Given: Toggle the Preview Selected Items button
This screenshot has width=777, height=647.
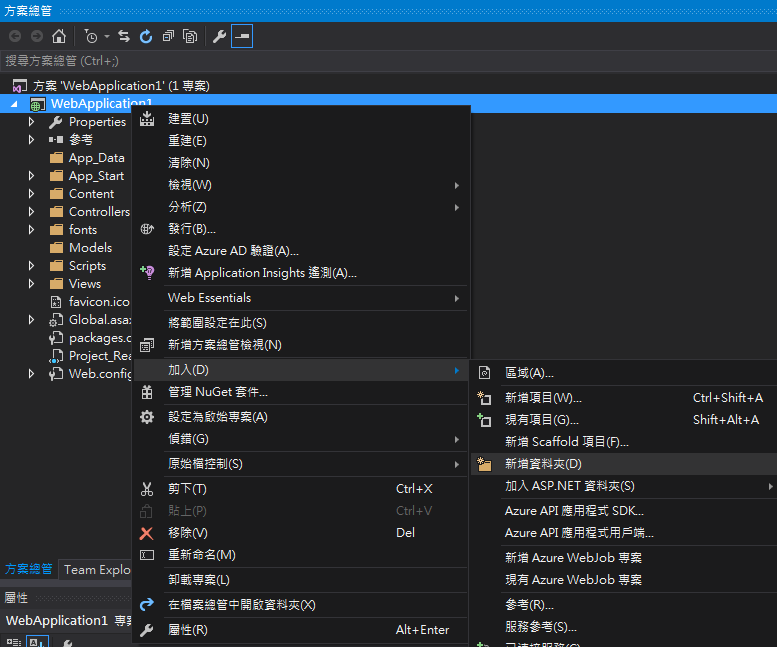Looking at the screenshot, I should 242,36.
